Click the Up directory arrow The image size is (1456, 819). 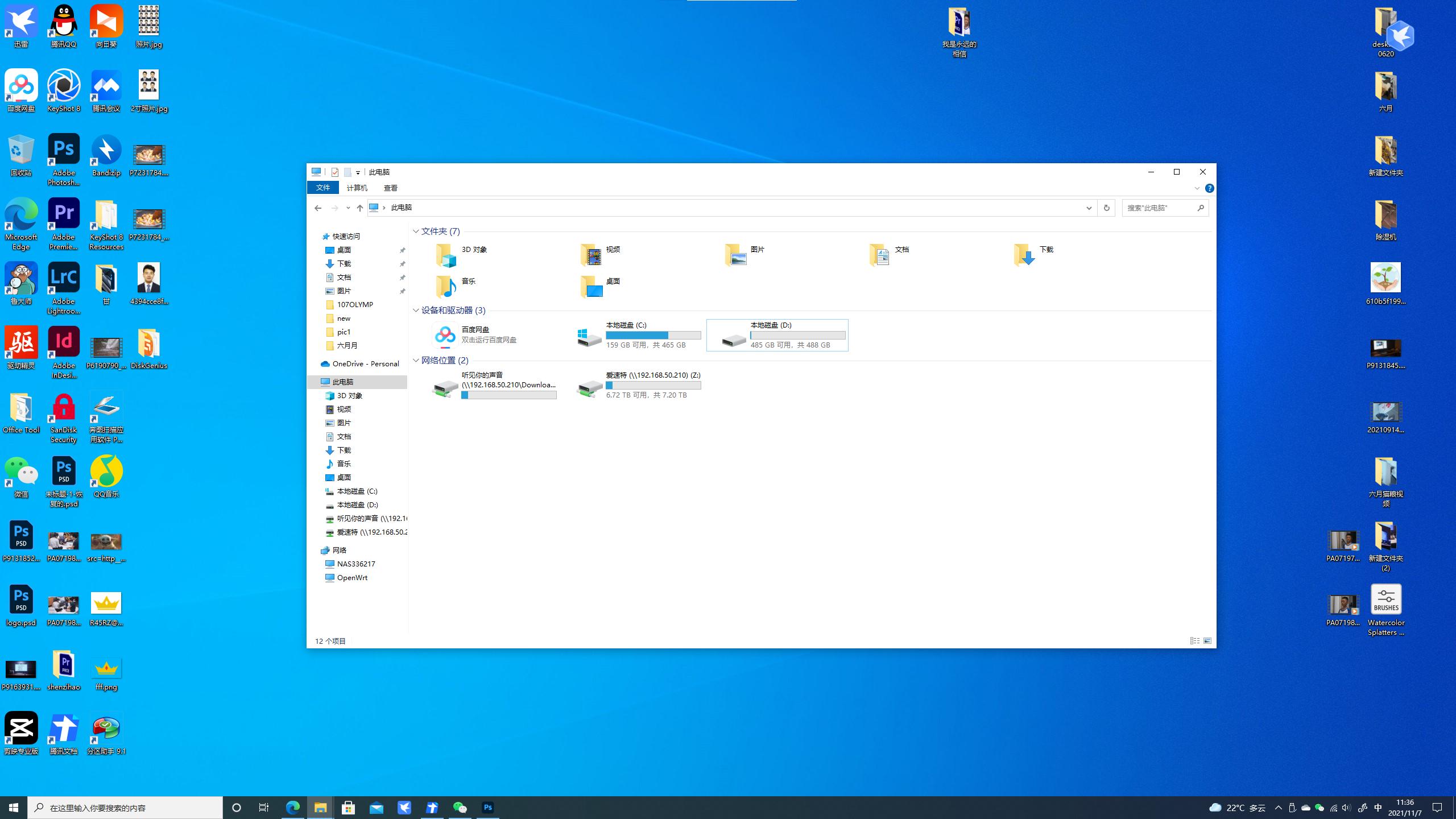(359, 208)
